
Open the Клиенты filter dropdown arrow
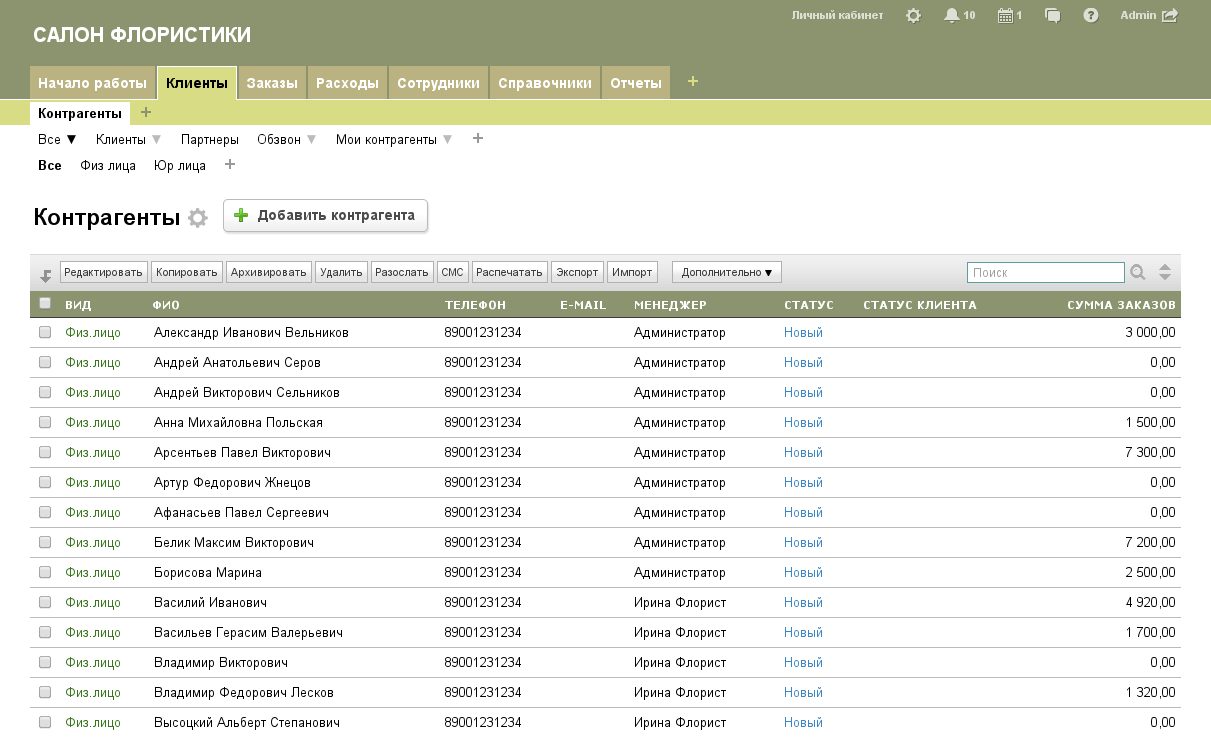(156, 140)
